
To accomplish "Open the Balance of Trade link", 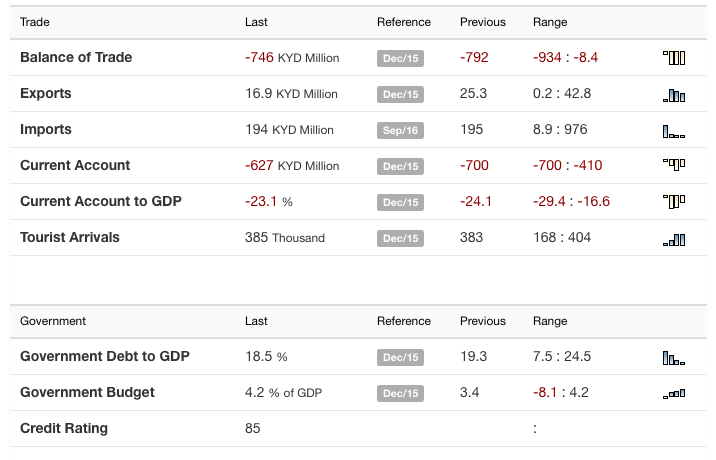I will pos(76,58).
